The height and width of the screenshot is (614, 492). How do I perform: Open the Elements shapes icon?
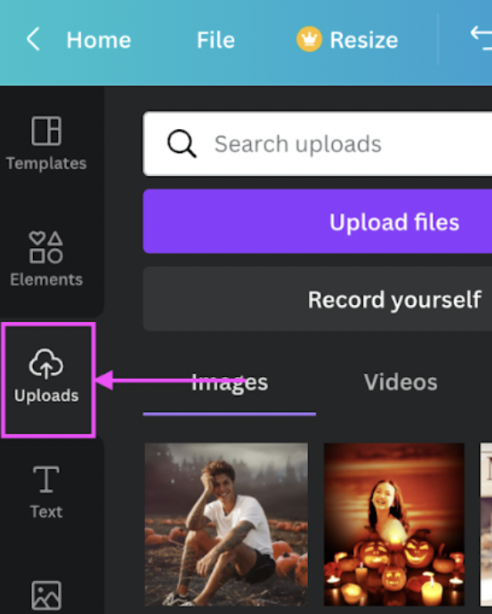click(46, 247)
